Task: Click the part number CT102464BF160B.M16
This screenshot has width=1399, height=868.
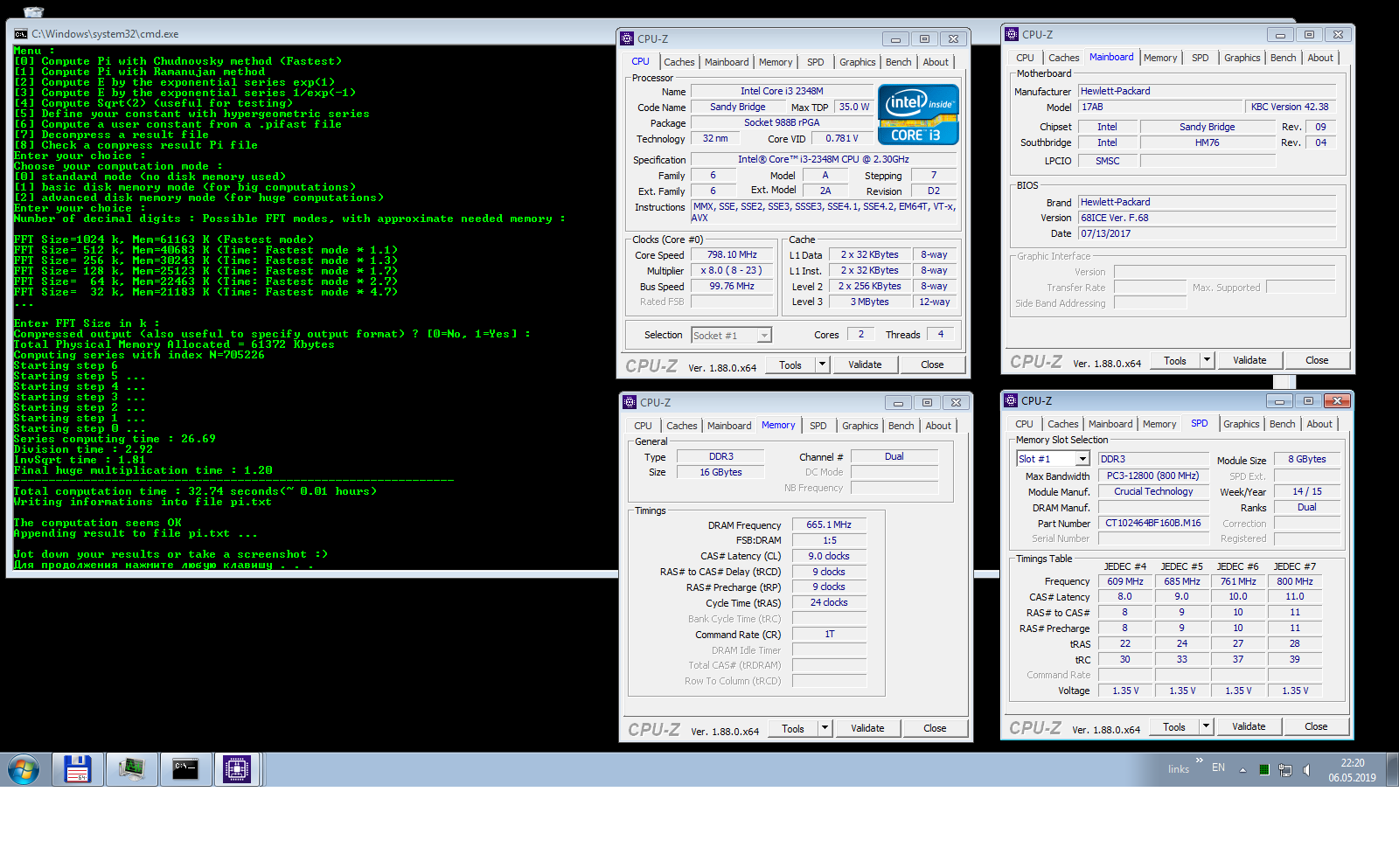Action: coord(1153,523)
